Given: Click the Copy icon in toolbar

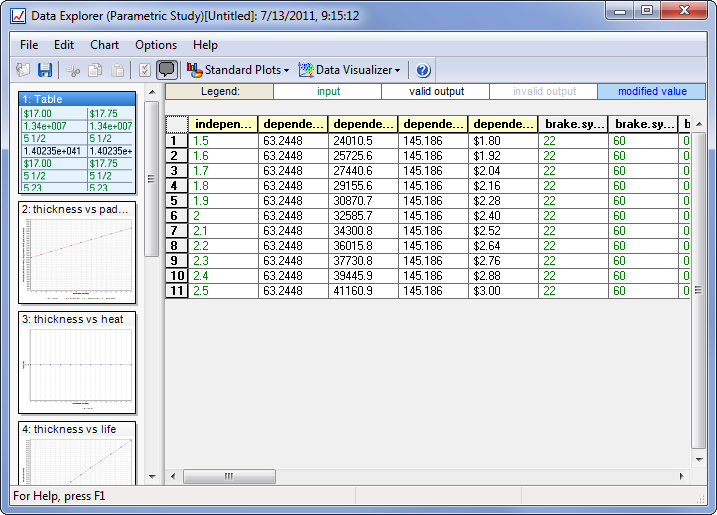Looking at the screenshot, I should [x=95, y=70].
